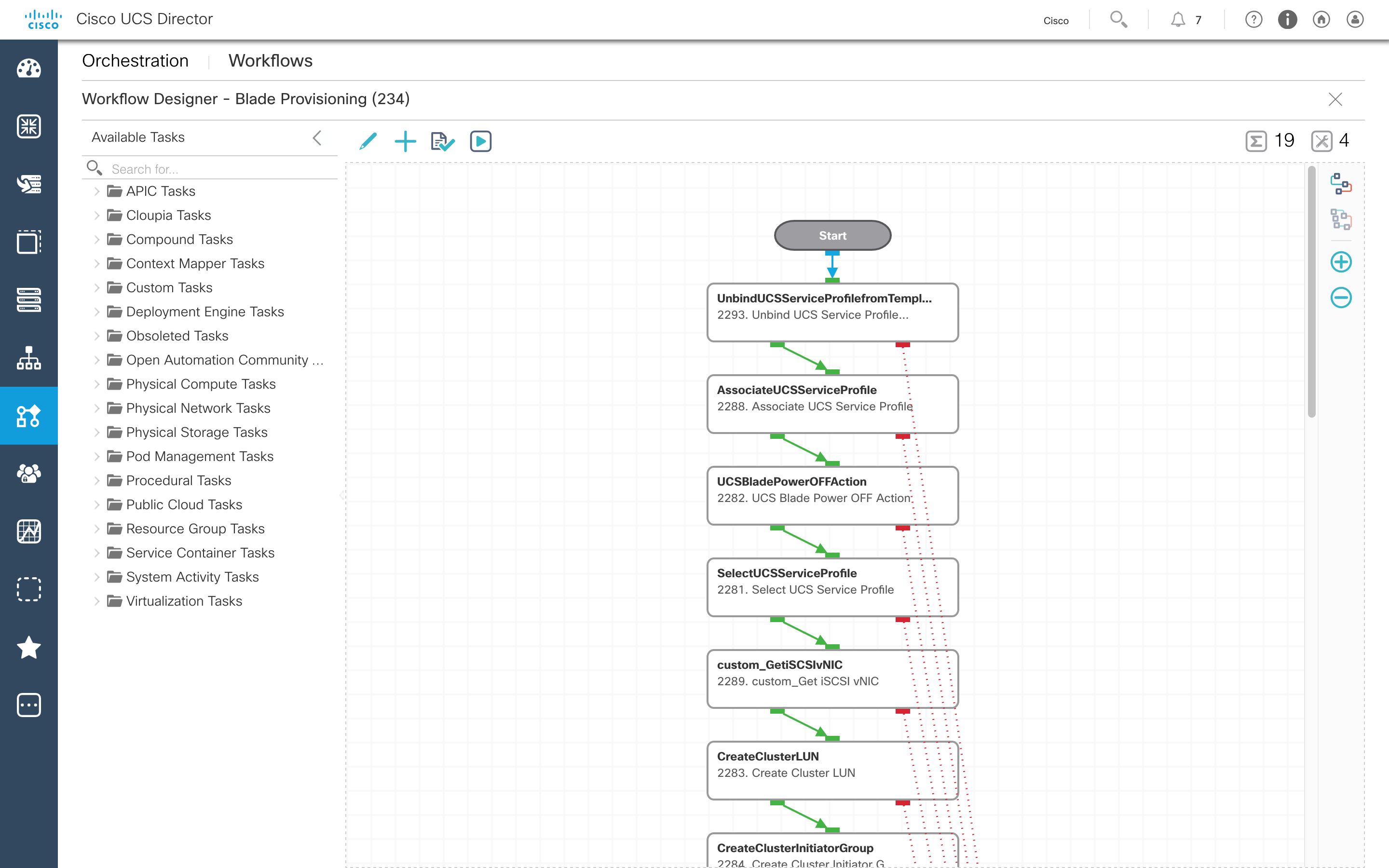
Task: Click the plus icon in designer toolbar
Action: pyautogui.click(x=405, y=141)
